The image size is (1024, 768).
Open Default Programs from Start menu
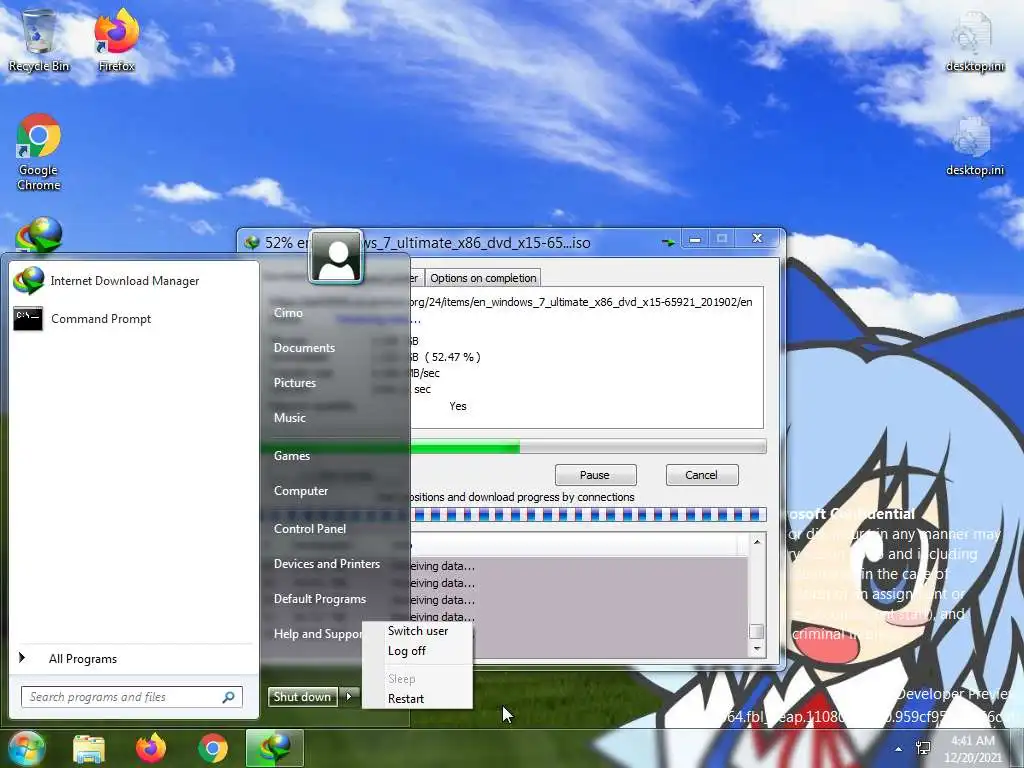pyautogui.click(x=319, y=599)
